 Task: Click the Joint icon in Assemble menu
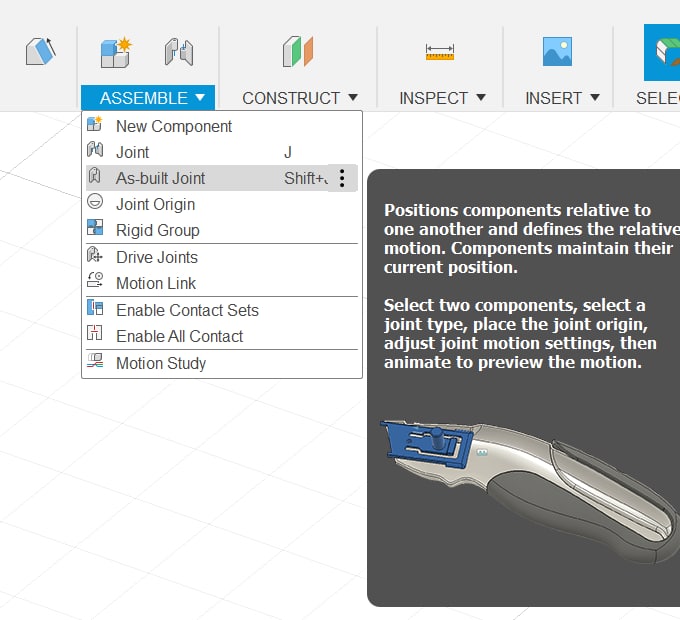[95, 150]
